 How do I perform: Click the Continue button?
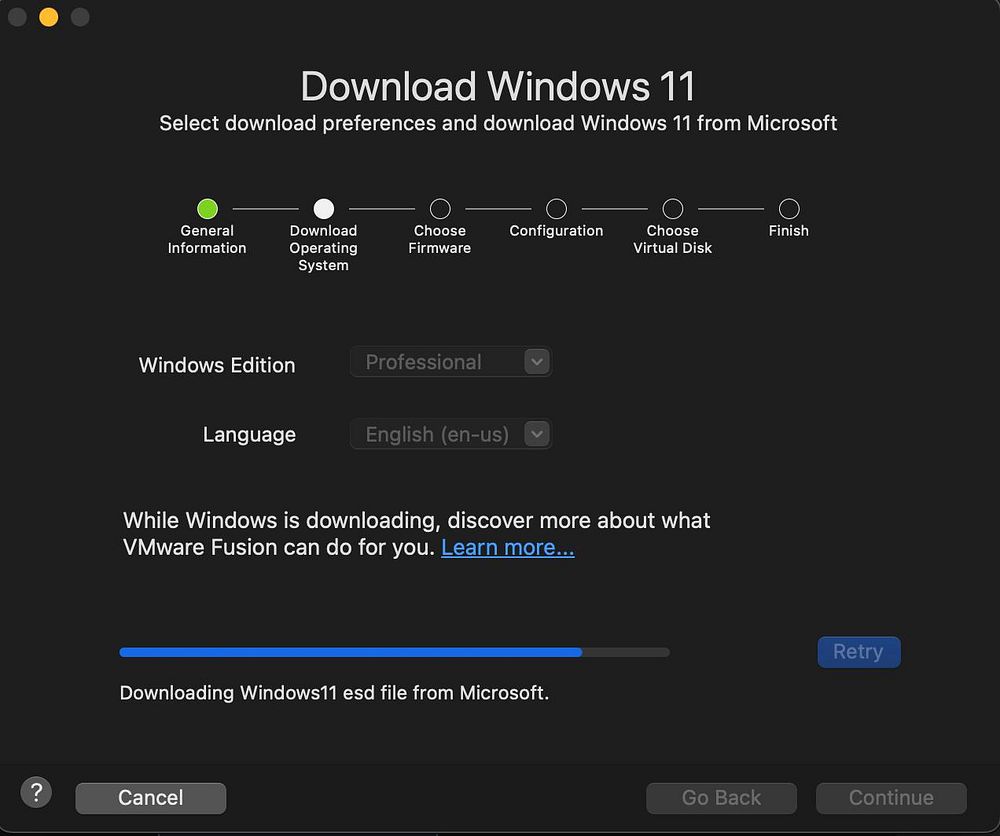point(891,798)
